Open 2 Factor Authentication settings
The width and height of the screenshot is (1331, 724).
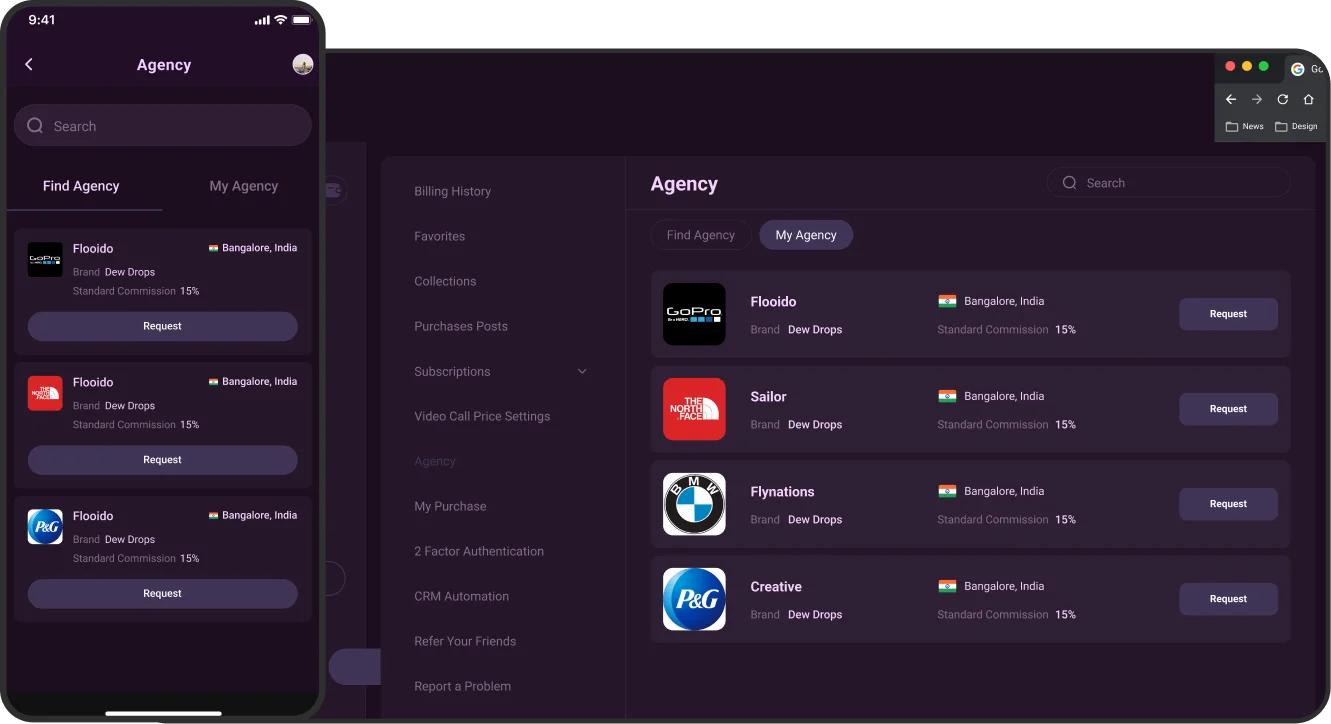[479, 551]
